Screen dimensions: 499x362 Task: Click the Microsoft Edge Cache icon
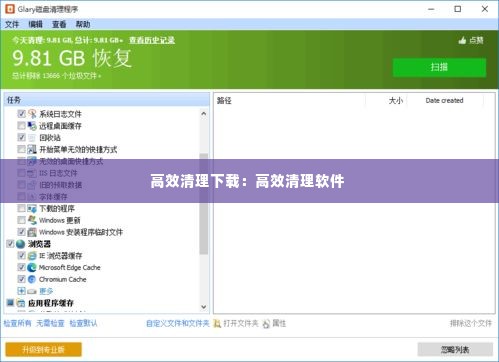tap(32, 267)
